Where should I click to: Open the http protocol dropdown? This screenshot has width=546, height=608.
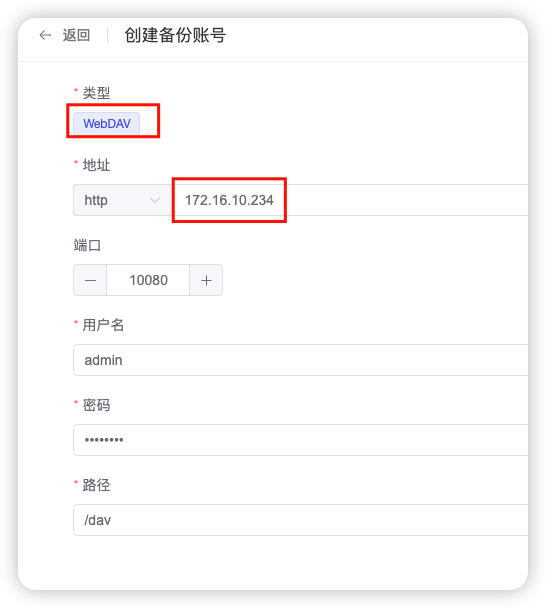tap(123, 200)
